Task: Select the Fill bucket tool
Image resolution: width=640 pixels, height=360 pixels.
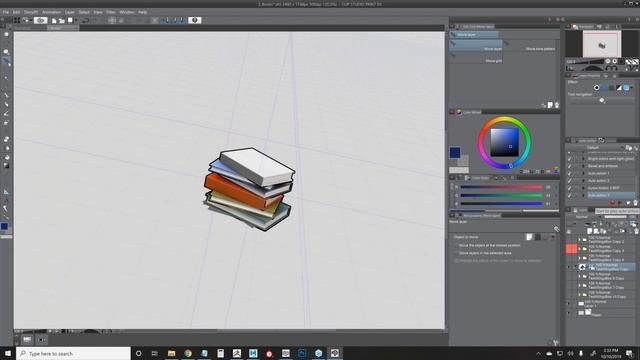Action: [x=6, y=157]
